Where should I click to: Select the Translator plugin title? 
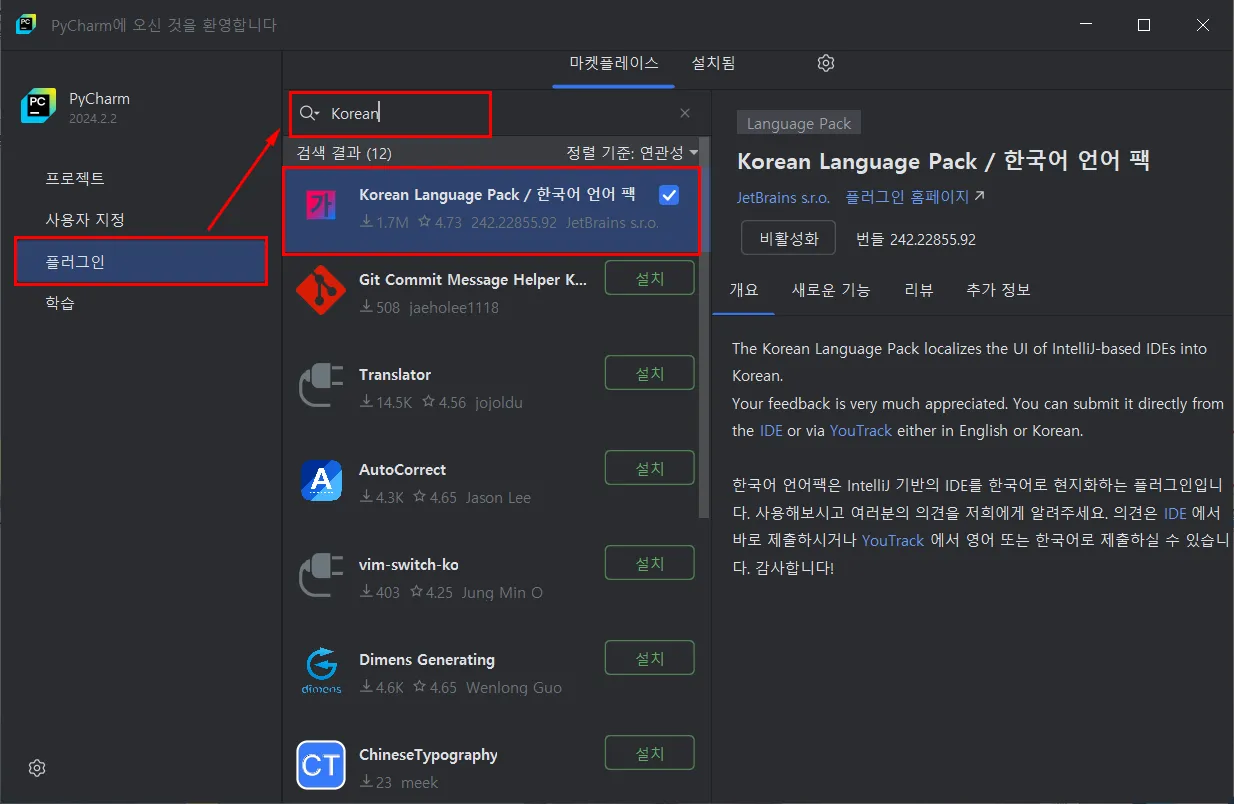395,374
